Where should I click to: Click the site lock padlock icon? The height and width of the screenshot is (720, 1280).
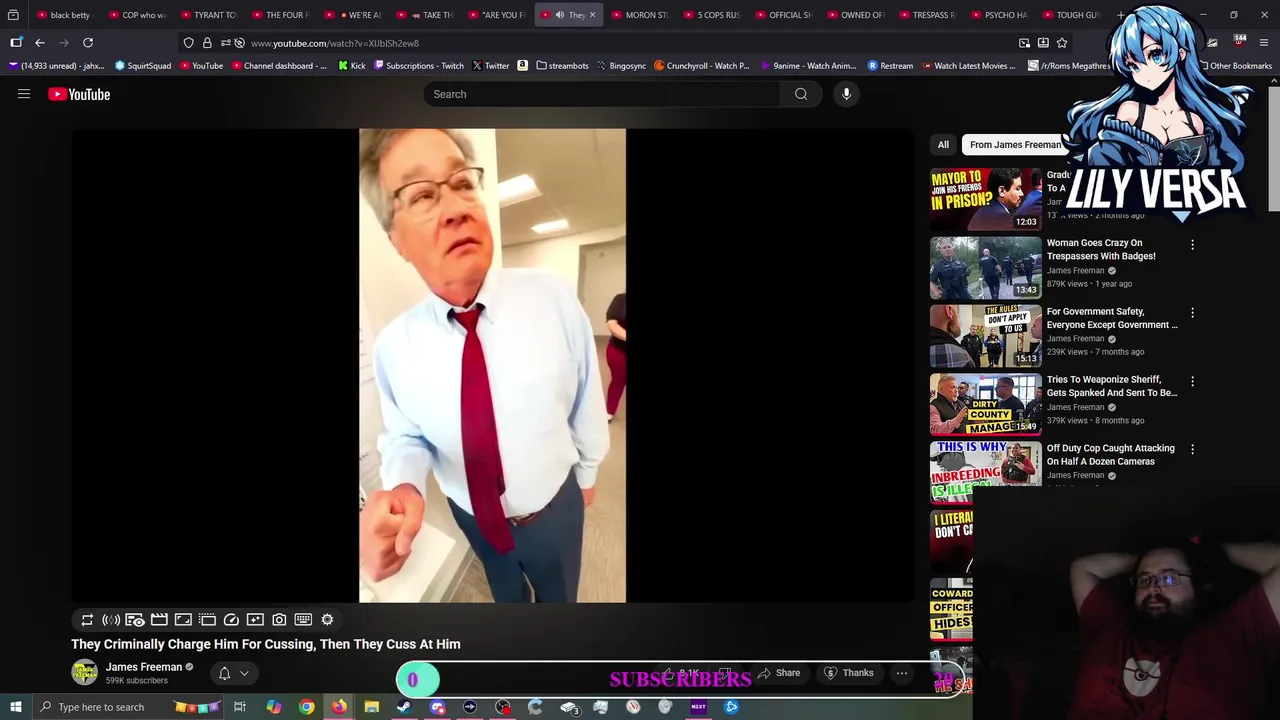[207, 43]
